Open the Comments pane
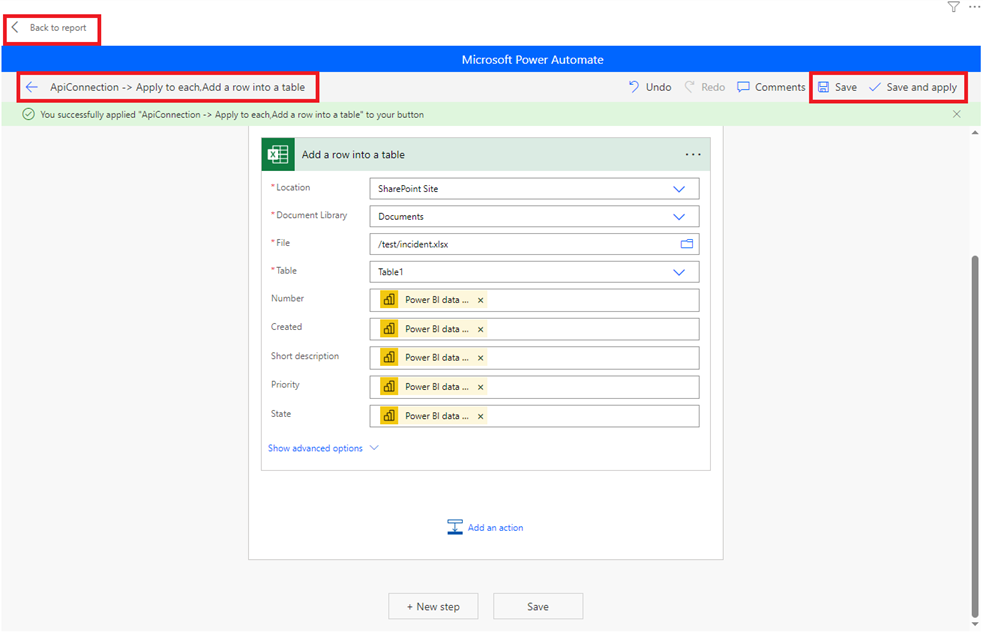Viewport: 983px width, 635px height. [770, 87]
